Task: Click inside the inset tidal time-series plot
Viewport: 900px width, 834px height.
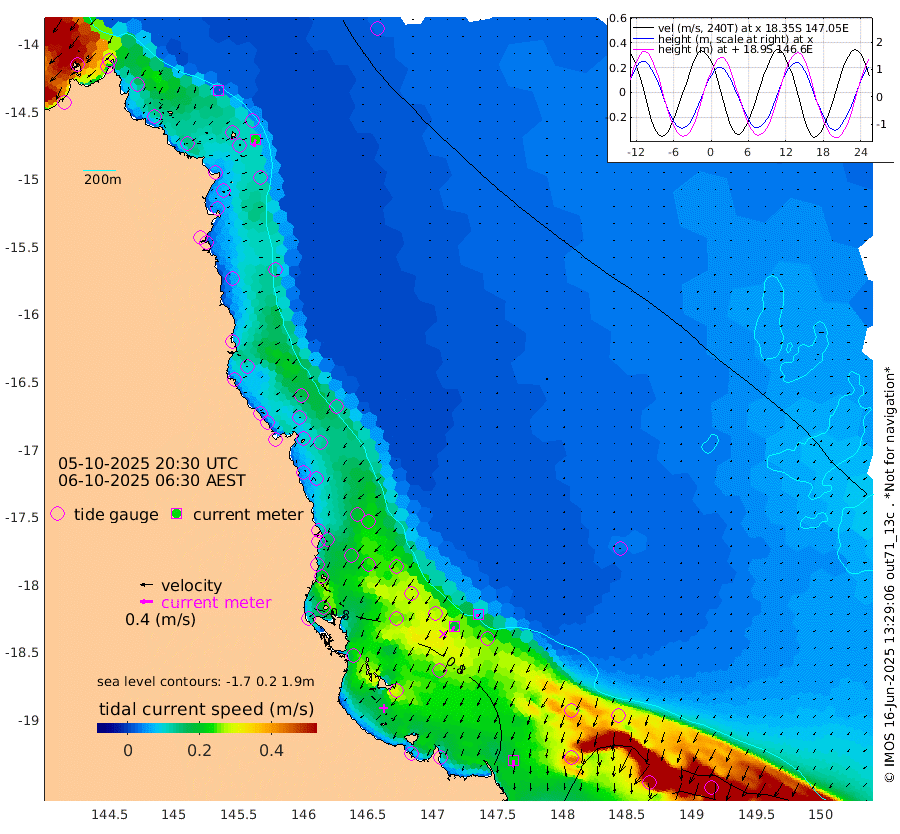Action: tap(752, 80)
